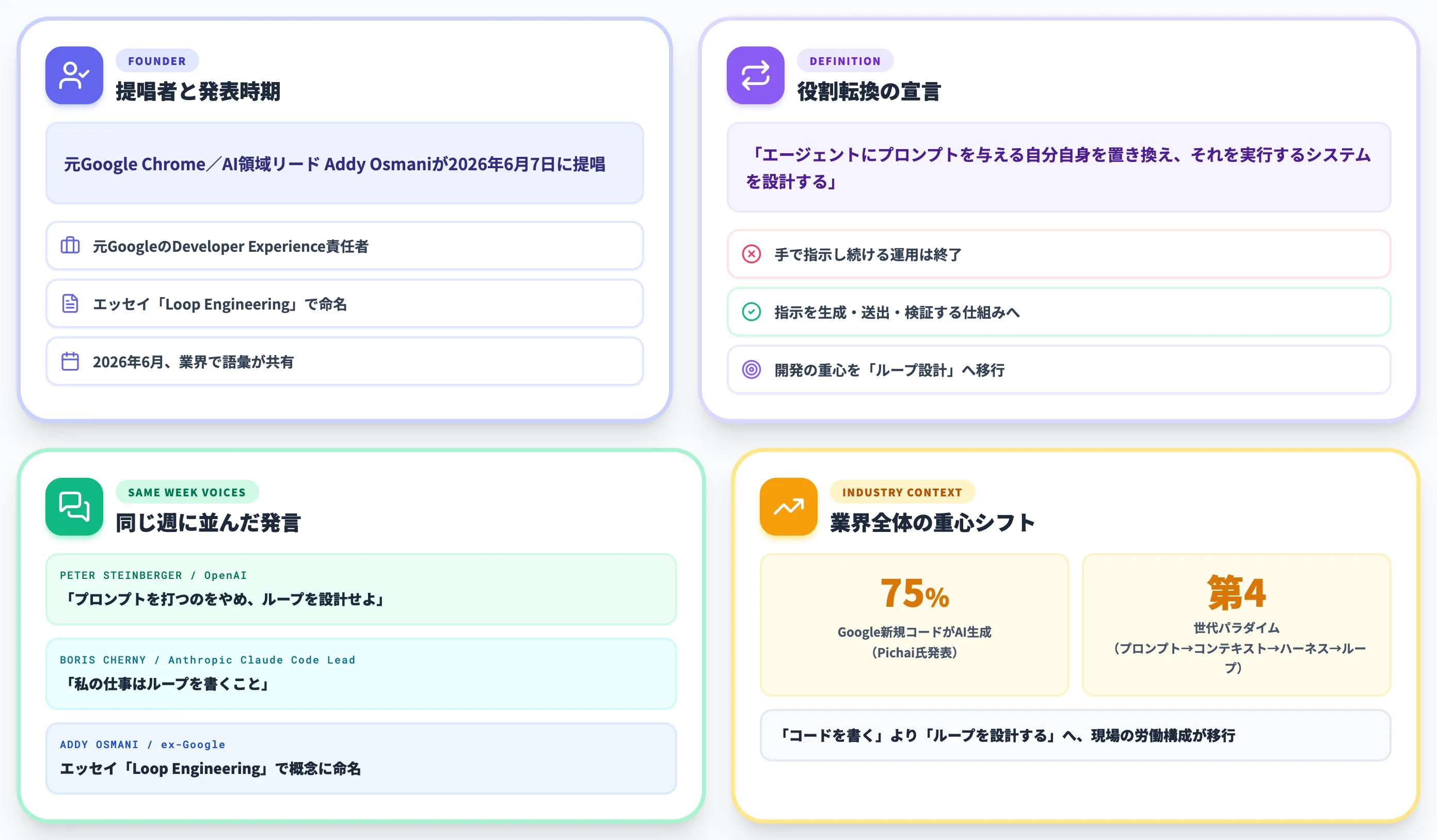This screenshot has width=1437, height=840.
Task: Select row 2026年6月、業界で語彙が共有
Action: 344,361
